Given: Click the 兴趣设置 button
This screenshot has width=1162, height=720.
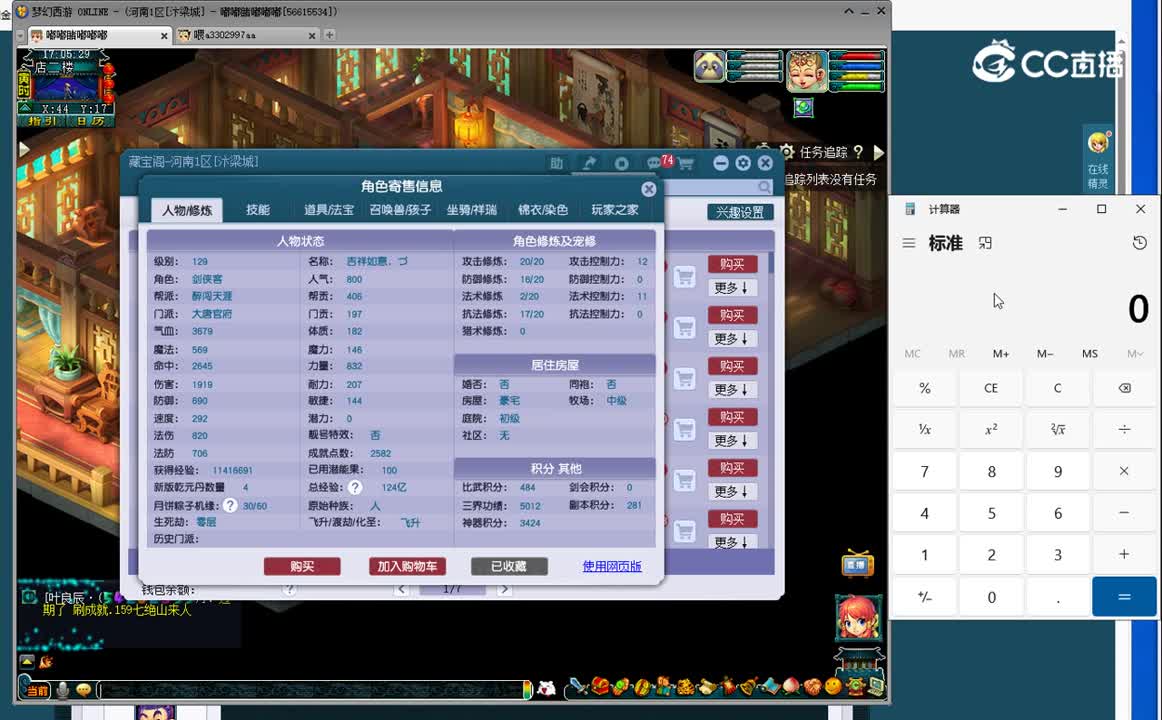Looking at the screenshot, I should point(740,213).
